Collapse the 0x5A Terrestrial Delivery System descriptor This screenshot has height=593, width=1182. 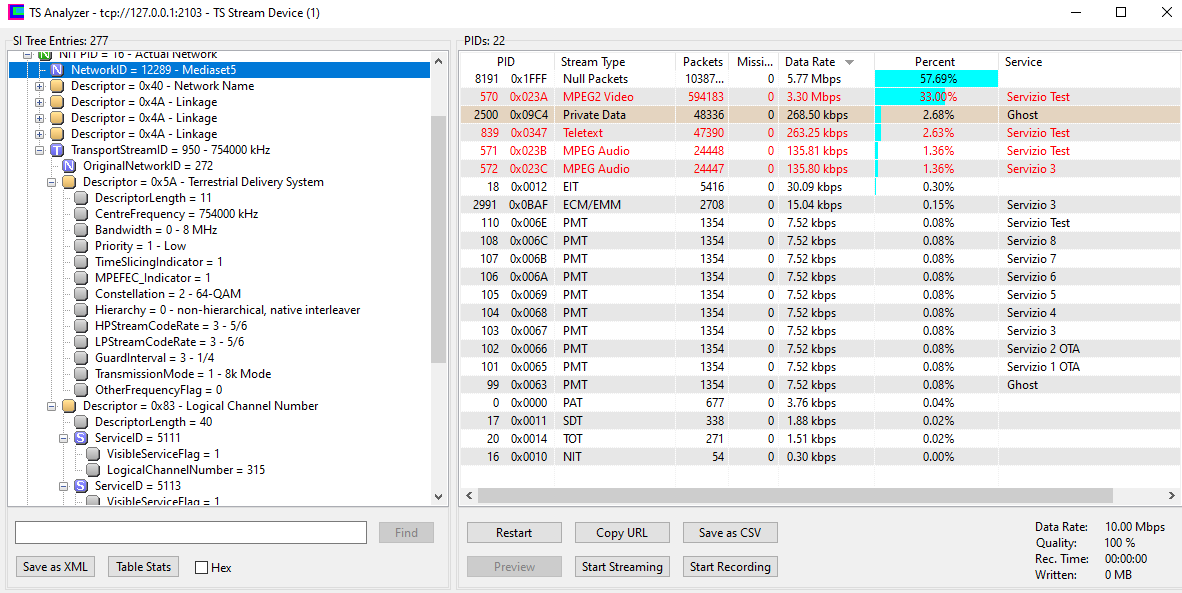point(52,182)
